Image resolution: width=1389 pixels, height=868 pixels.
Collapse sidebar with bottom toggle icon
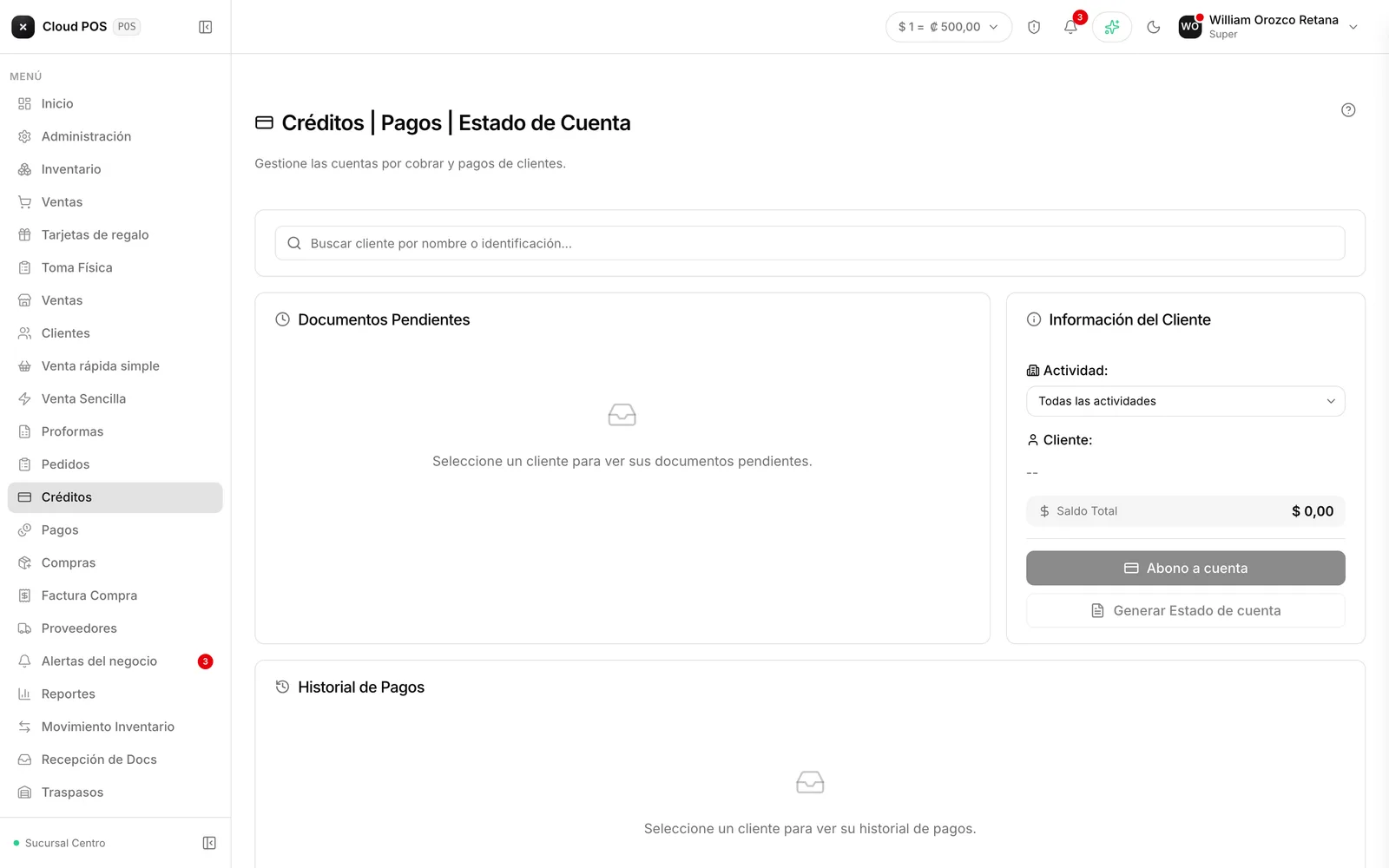209,843
